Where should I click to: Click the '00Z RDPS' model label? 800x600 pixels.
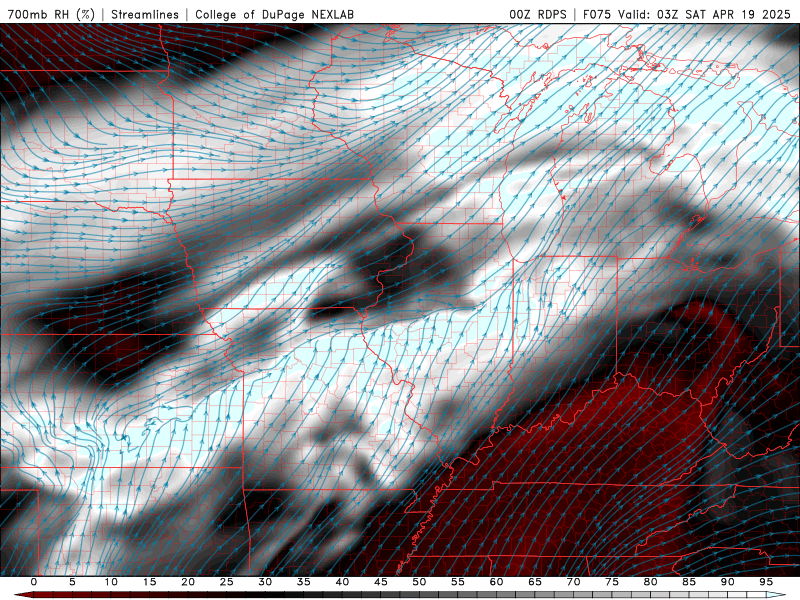pyautogui.click(x=538, y=14)
